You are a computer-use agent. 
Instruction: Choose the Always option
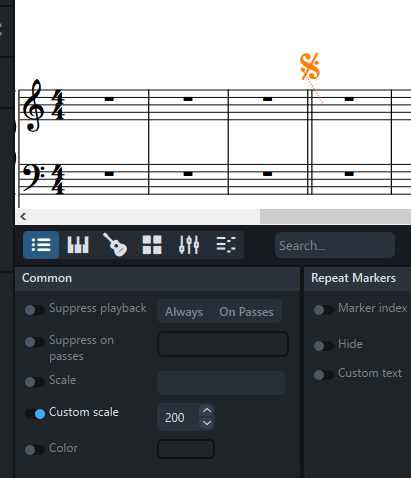coord(184,312)
